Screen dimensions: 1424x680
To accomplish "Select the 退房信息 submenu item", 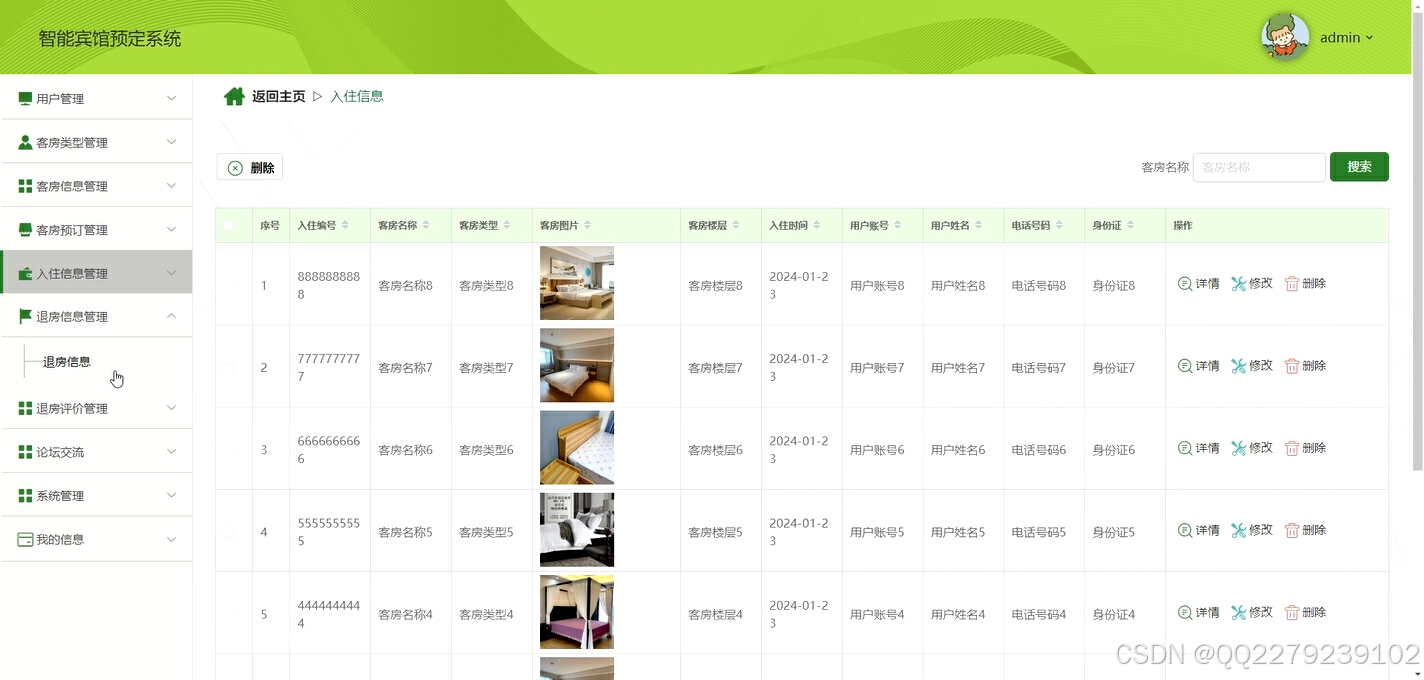I will click(x=65, y=361).
